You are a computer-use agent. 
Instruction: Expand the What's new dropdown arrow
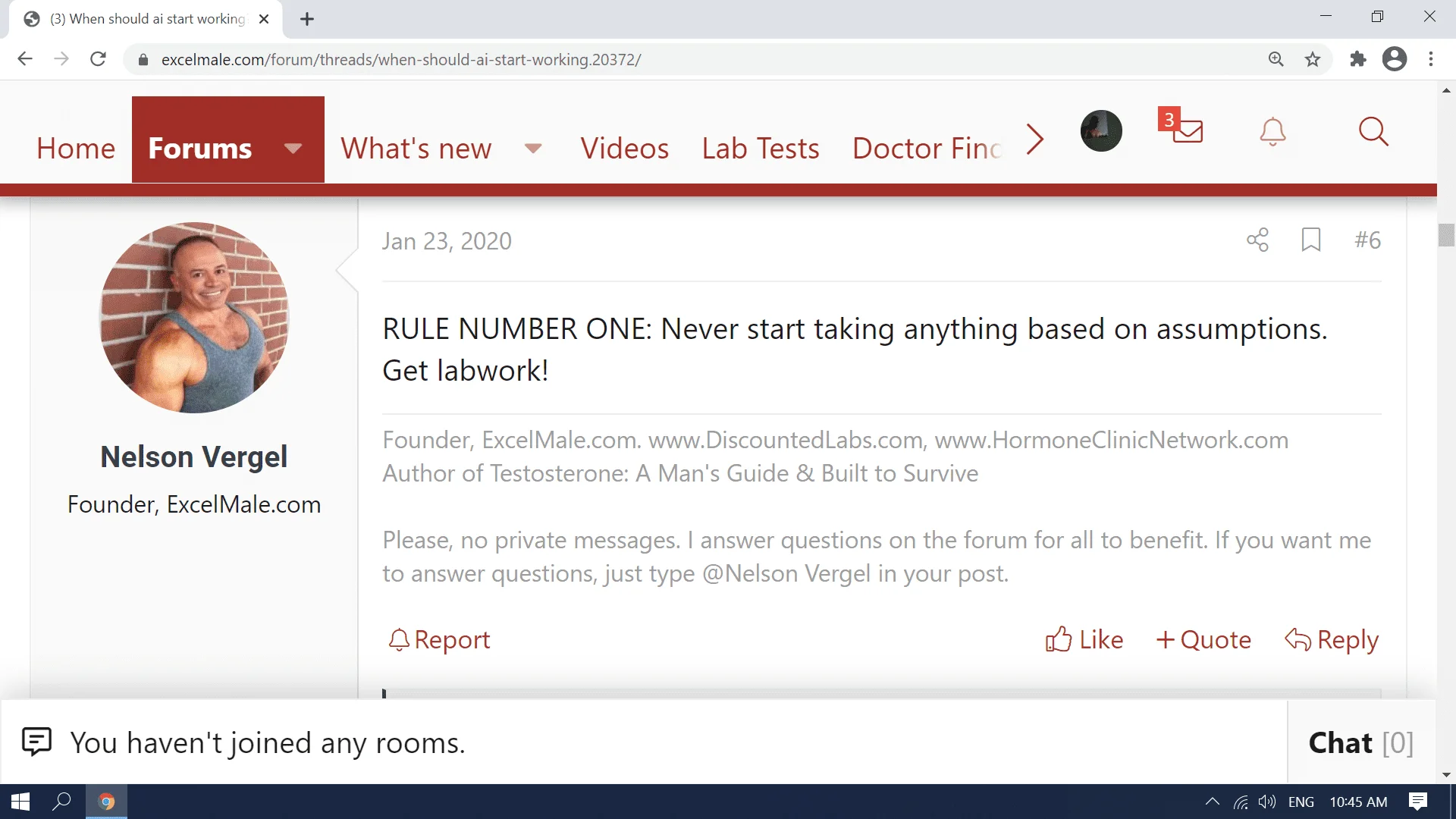[x=533, y=148]
